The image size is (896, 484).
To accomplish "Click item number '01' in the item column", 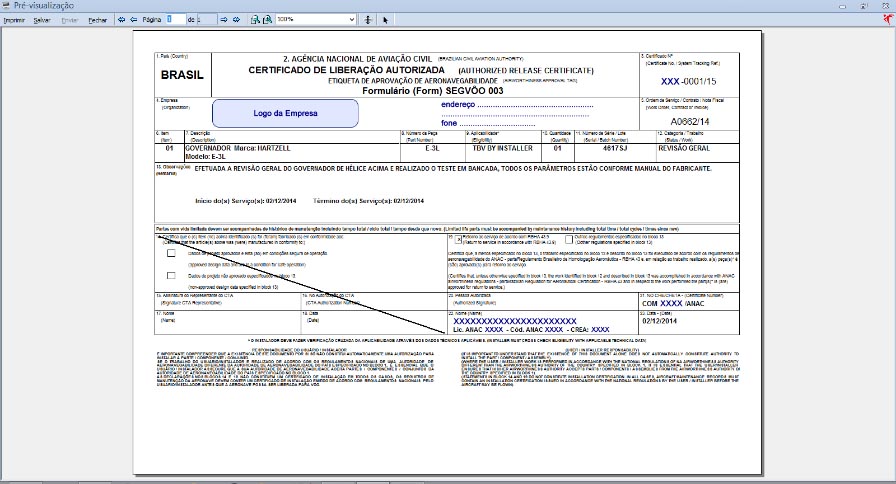I will click(x=169, y=148).
